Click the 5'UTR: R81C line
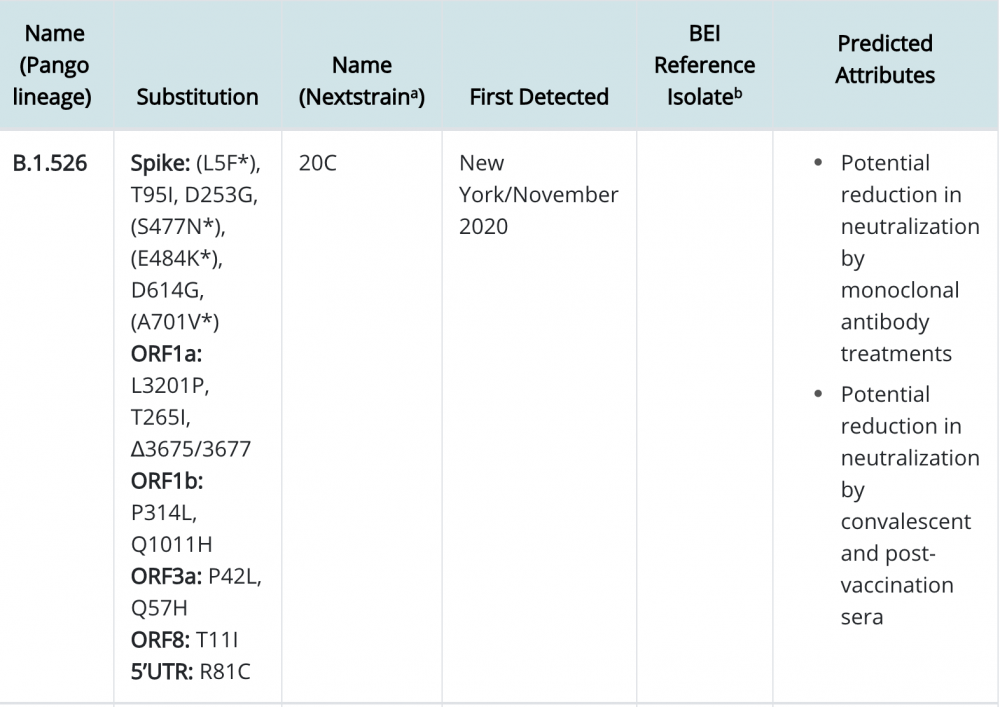The image size is (1000, 707). (190, 670)
